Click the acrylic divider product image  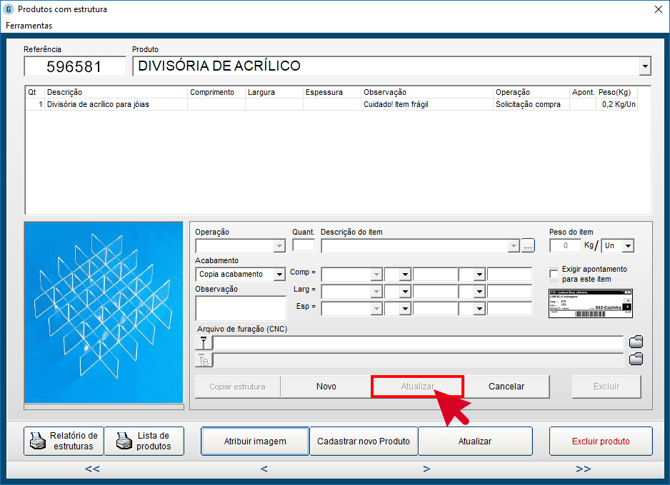point(103,312)
